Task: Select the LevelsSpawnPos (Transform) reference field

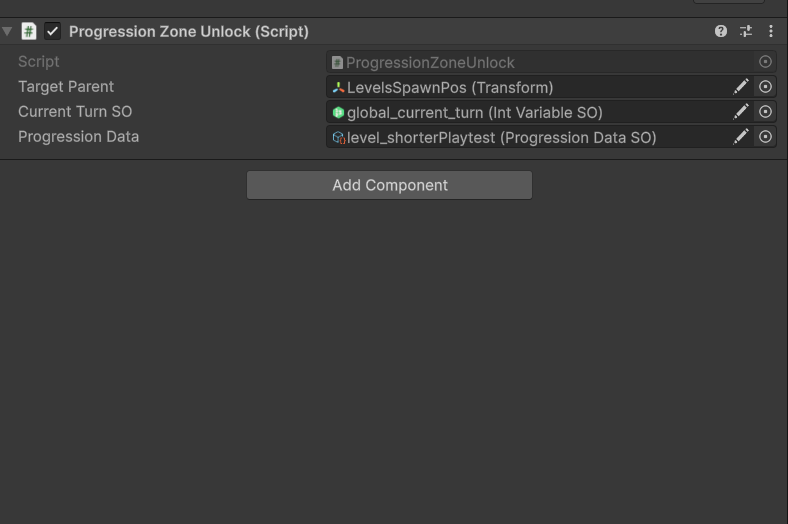Action: click(529, 87)
